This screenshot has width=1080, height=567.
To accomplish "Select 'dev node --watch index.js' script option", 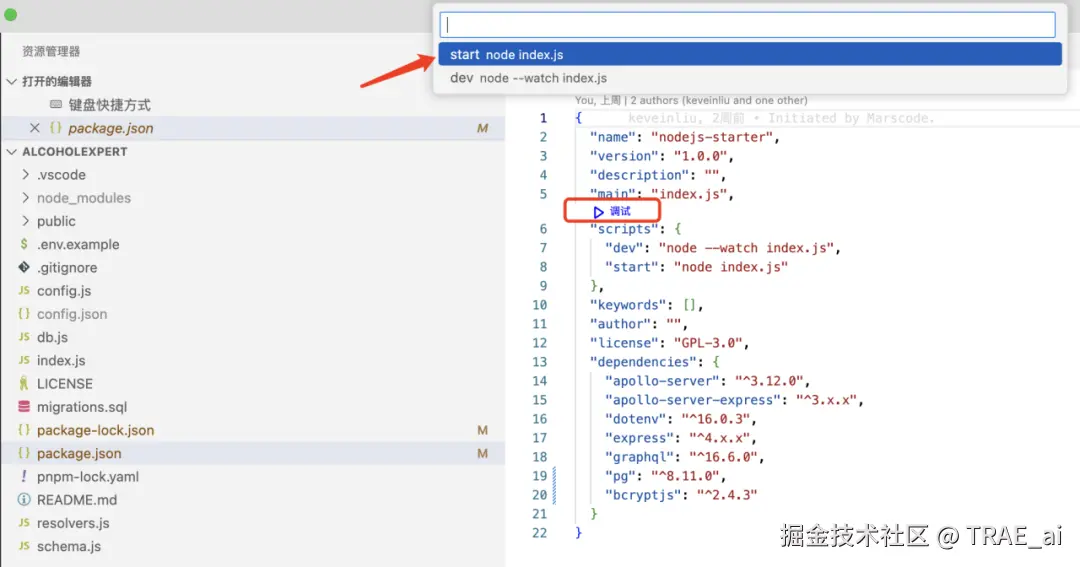I will pos(749,78).
